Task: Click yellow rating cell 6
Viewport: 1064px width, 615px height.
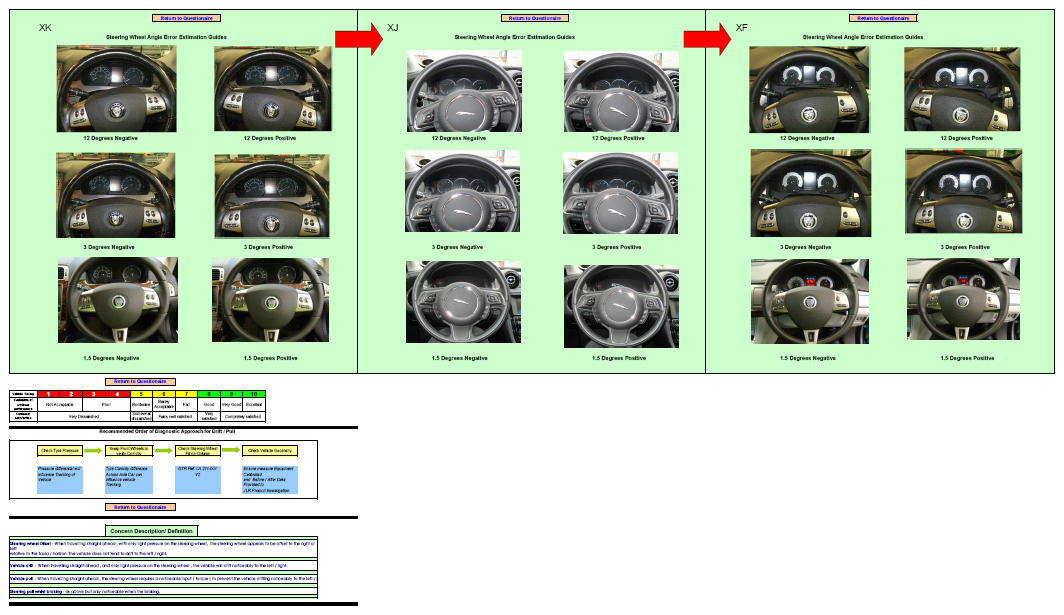Action: pos(164,394)
